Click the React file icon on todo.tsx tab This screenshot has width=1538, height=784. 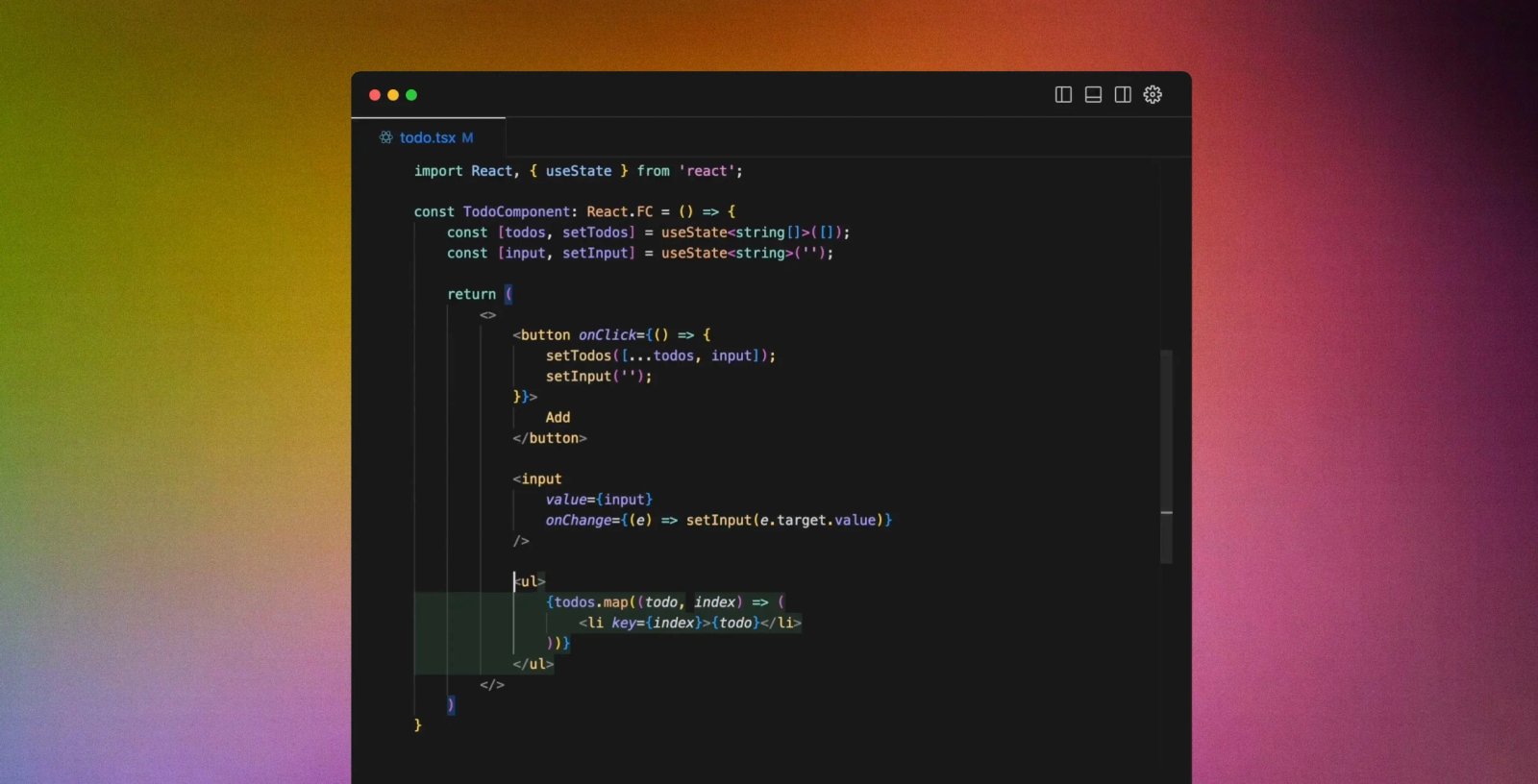coord(386,137)
